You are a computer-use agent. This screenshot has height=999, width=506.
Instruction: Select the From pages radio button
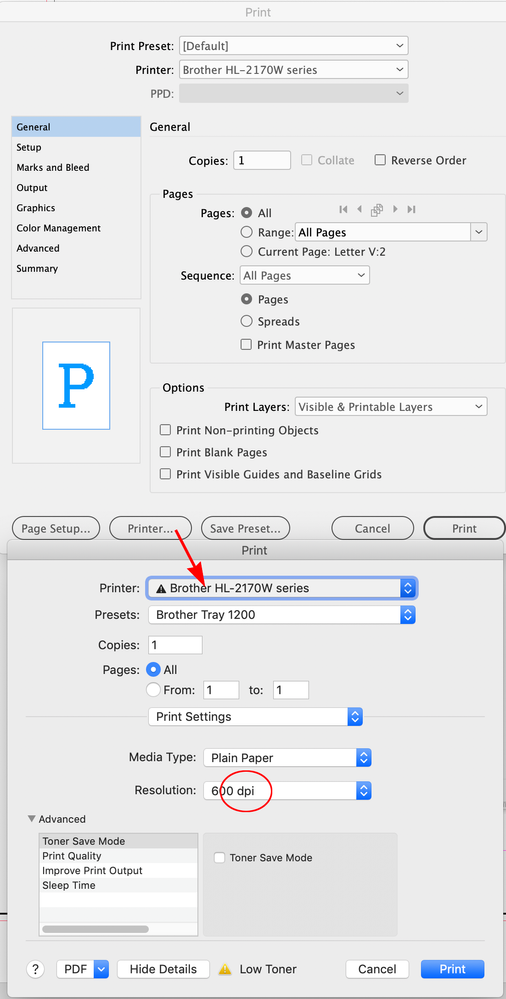[153, 689]
